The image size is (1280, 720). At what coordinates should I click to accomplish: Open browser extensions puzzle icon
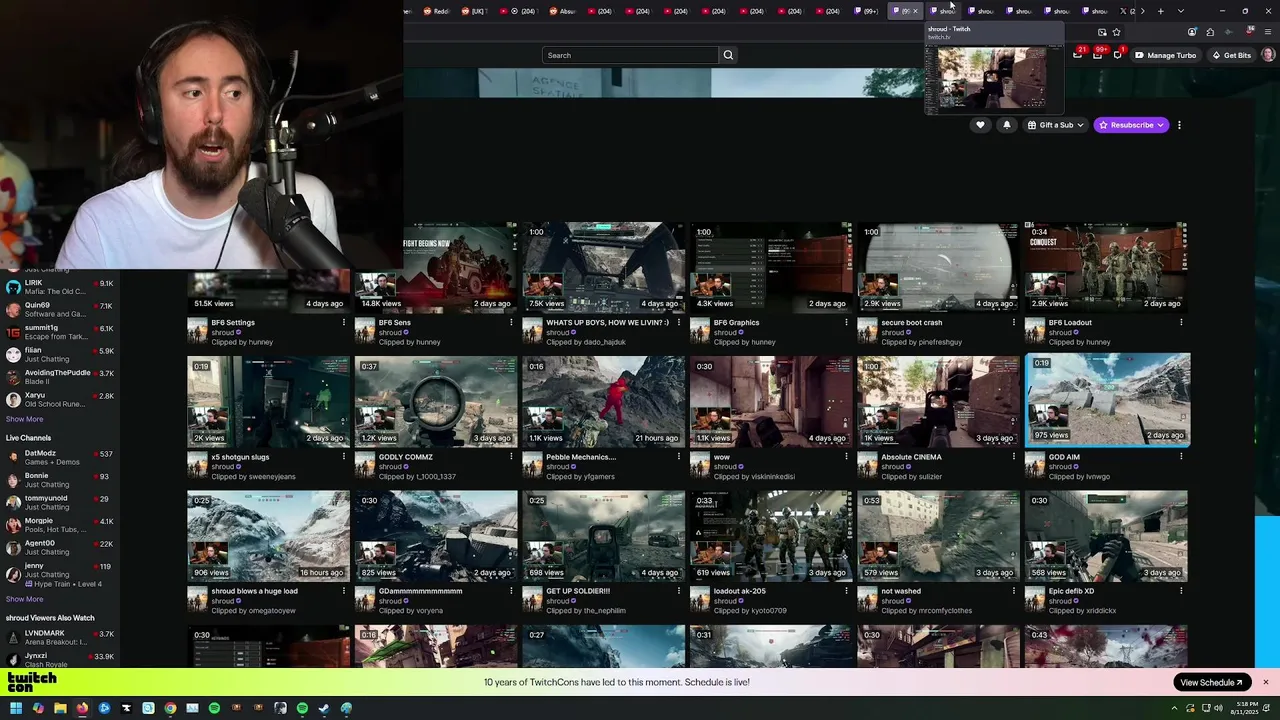[1210, 32]
